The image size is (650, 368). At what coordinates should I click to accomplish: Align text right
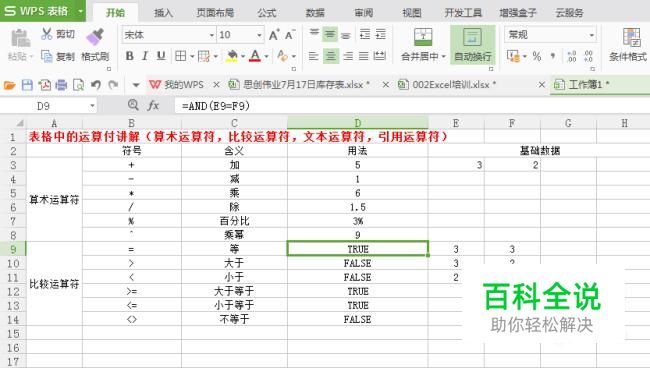pos(348,56)
